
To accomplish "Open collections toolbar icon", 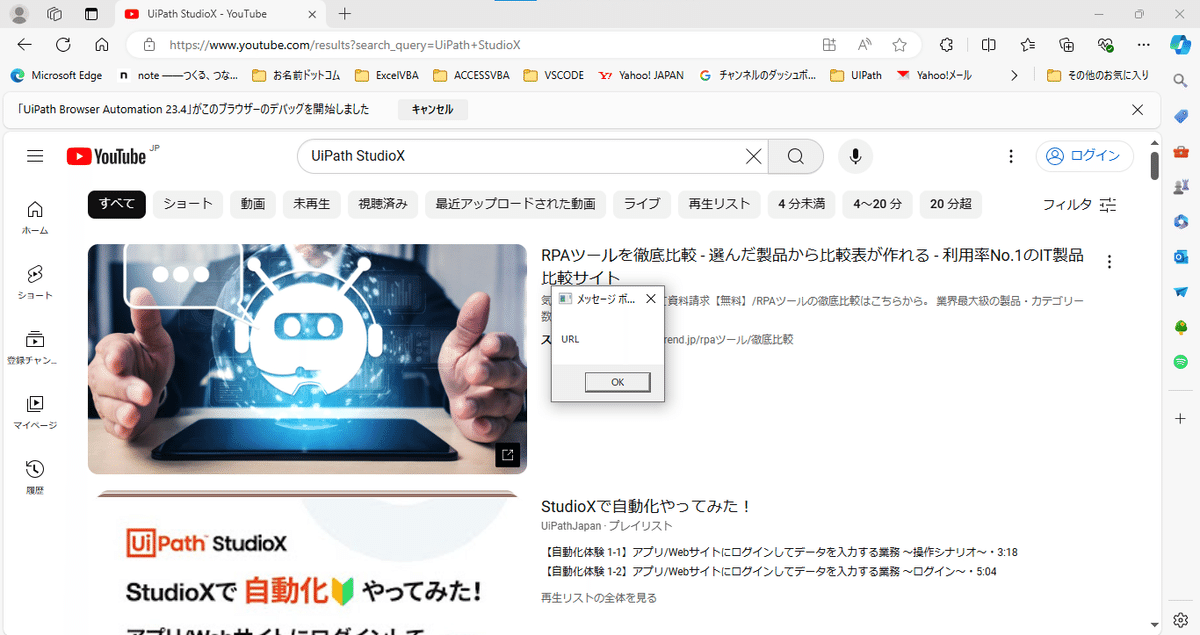I will (x=1067, y=45).
